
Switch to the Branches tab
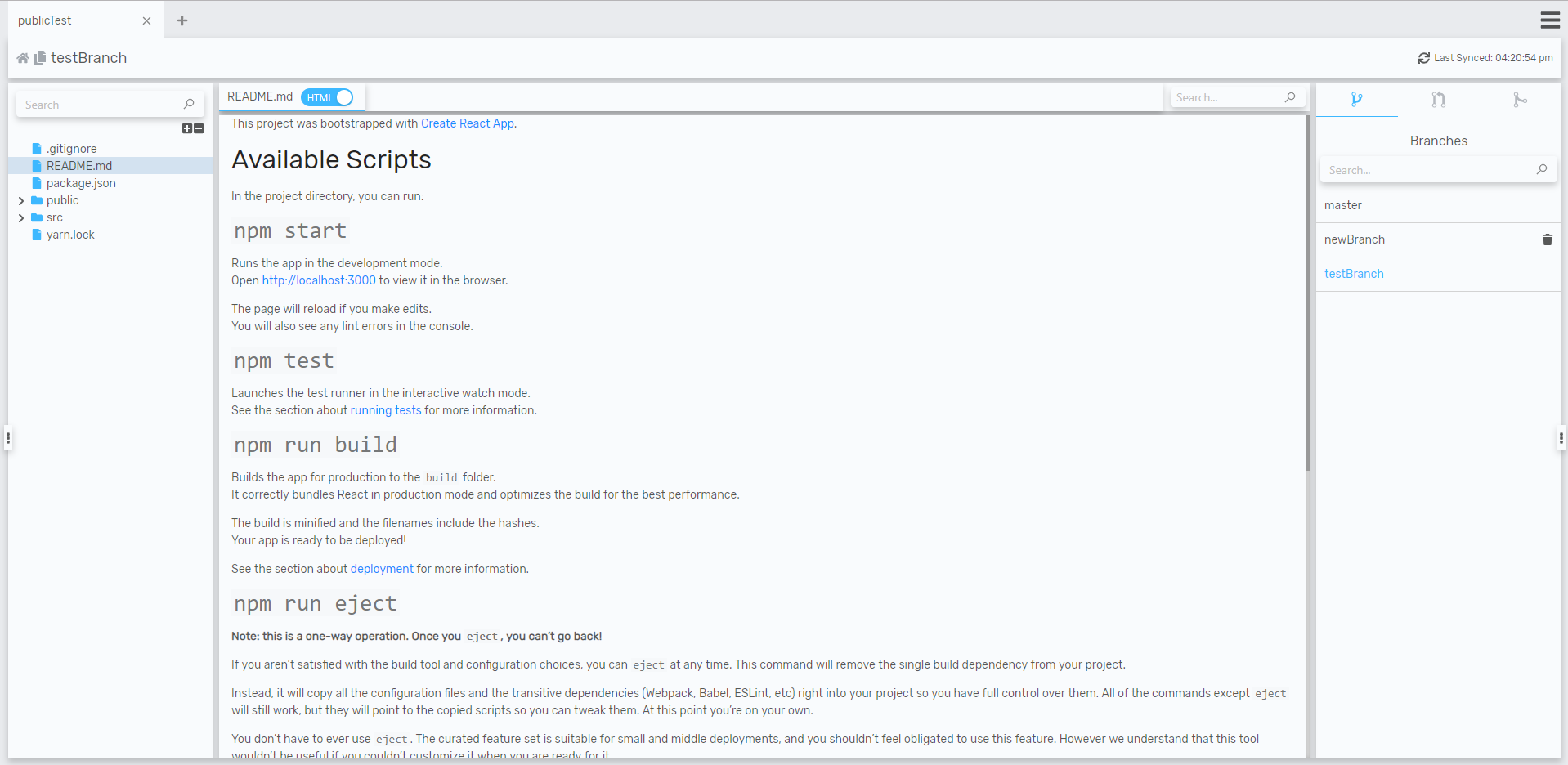(x=1357, y=100)
